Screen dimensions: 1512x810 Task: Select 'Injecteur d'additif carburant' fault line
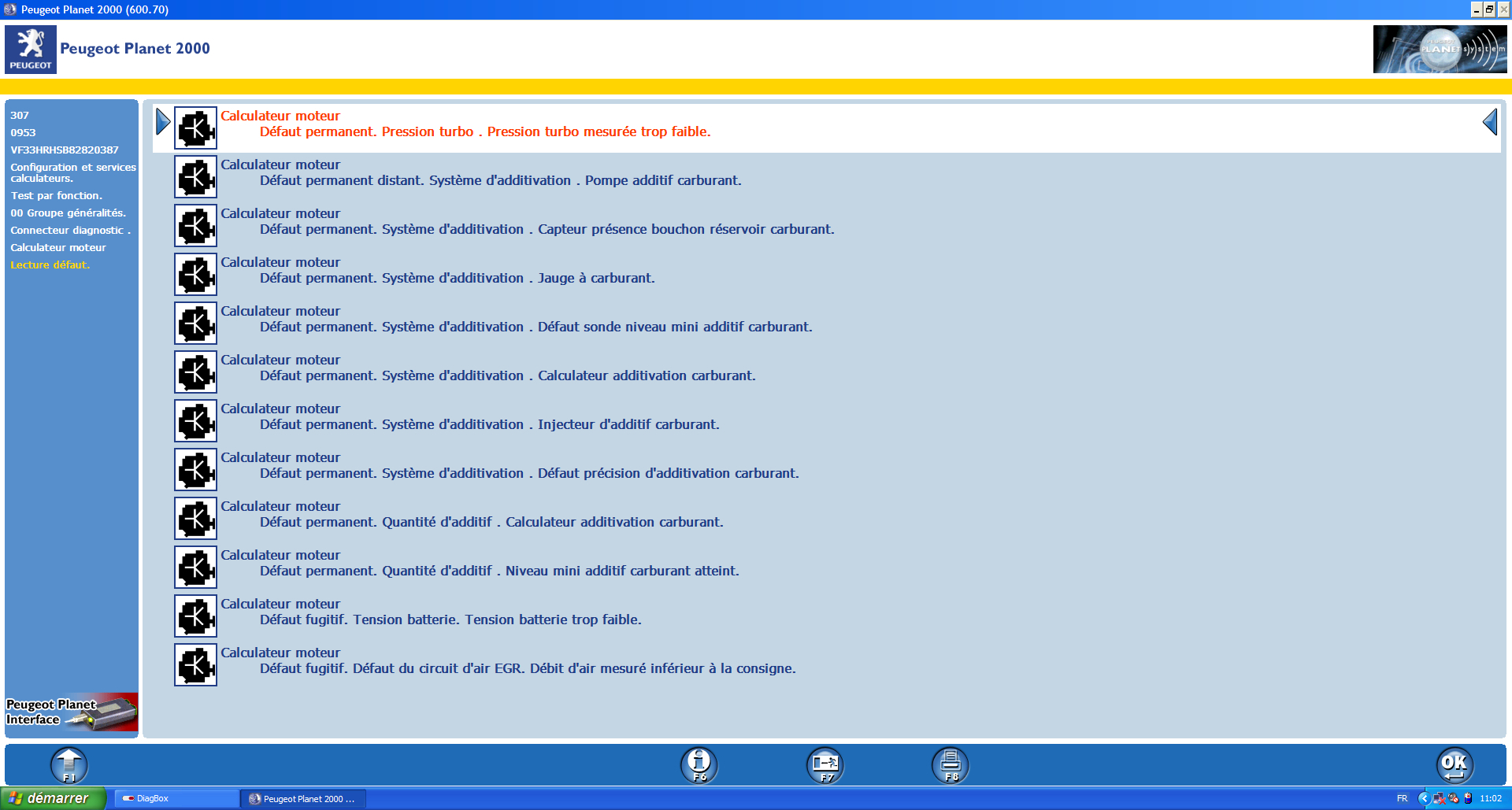(490, 425)
